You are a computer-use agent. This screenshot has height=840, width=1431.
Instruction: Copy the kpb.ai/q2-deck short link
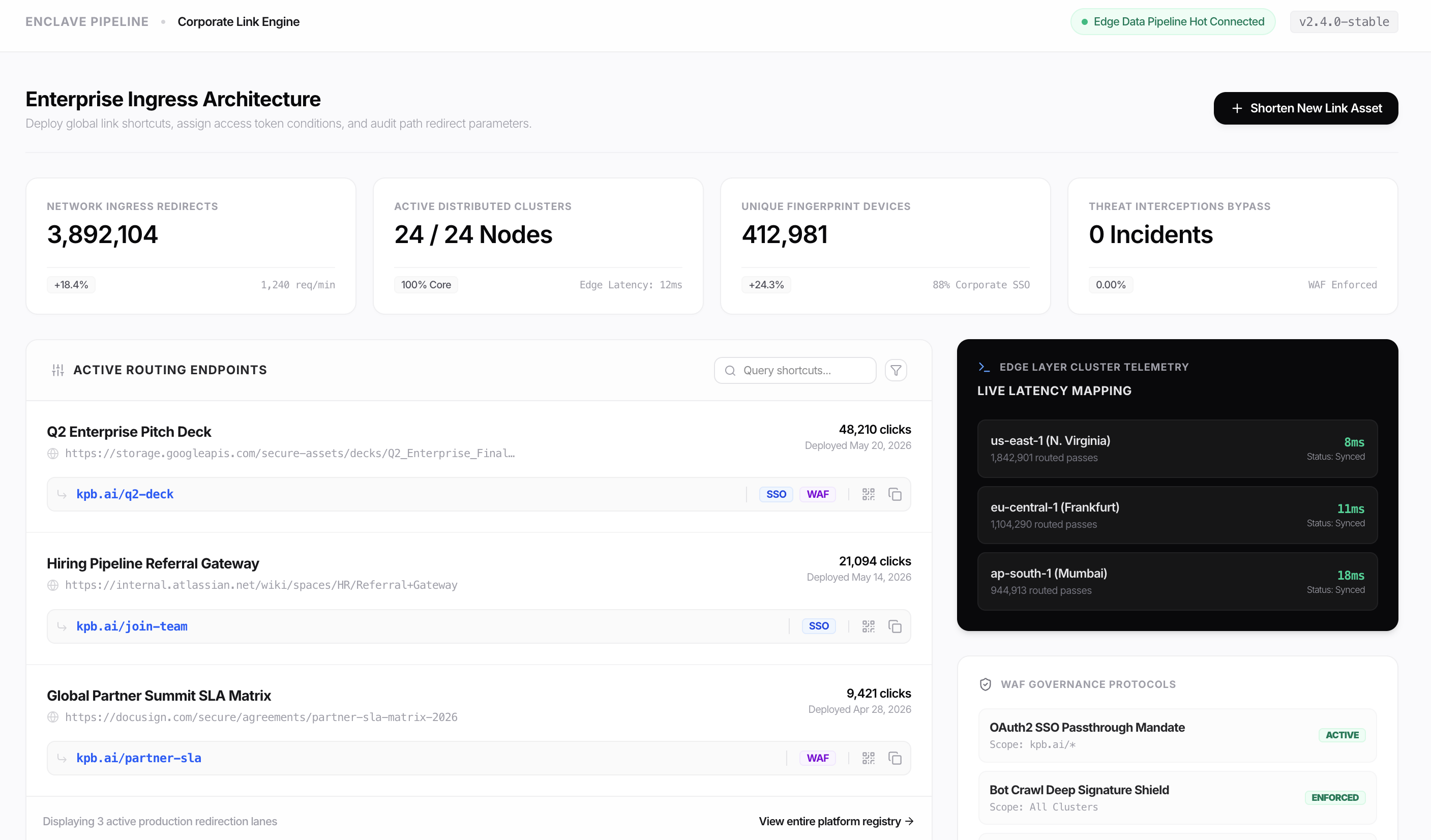tap(895, 494)
